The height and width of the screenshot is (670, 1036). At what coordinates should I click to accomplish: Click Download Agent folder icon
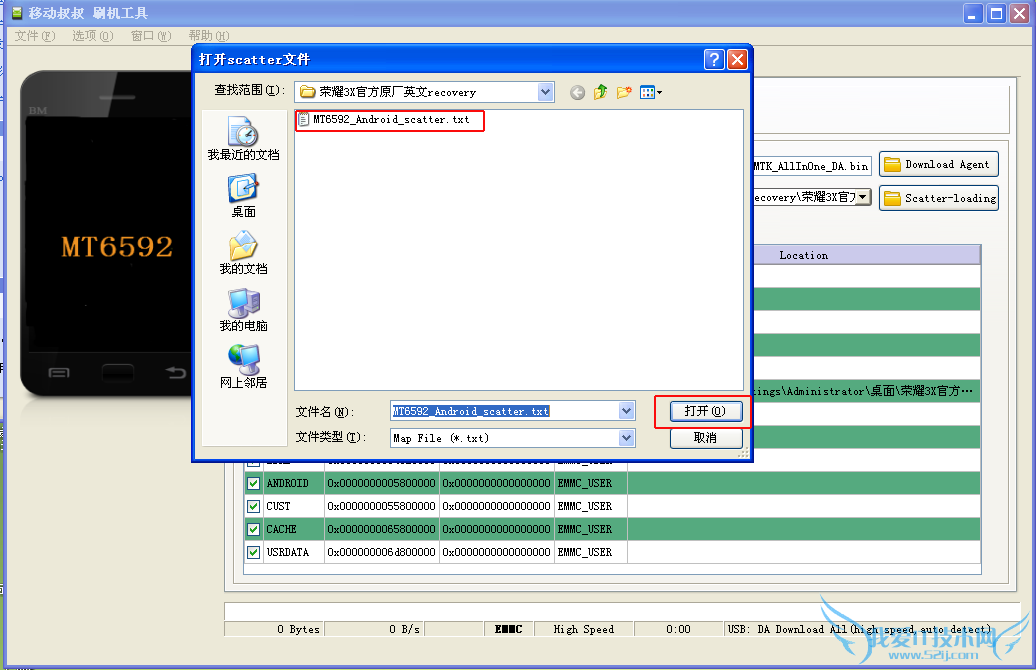click(x=892, y=165)
